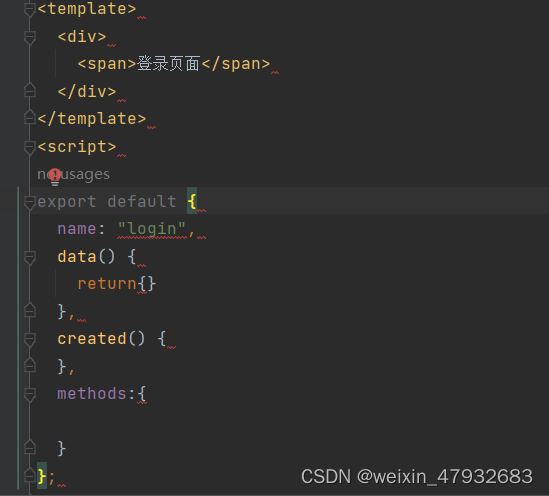Click fold marker at closing template tag

[30, 118]
